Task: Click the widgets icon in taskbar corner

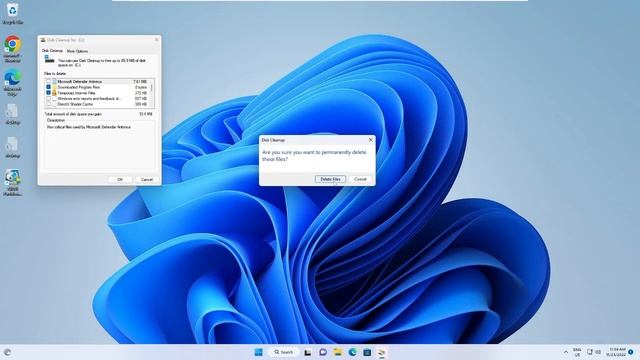Action: (7, 352)
